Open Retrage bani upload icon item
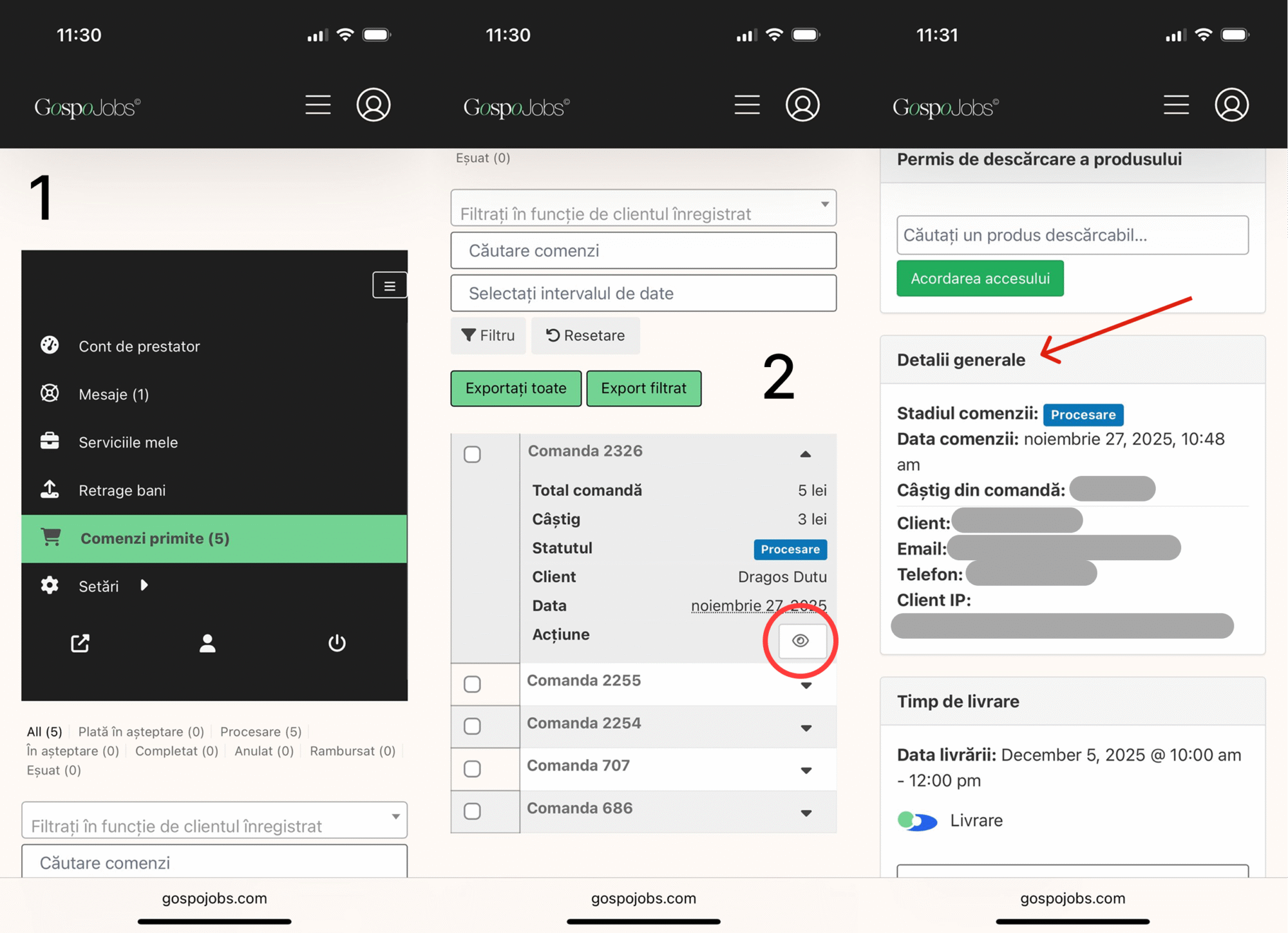Image resolution: width=1288 pixels, height=933 pixels. coord(122,490)
